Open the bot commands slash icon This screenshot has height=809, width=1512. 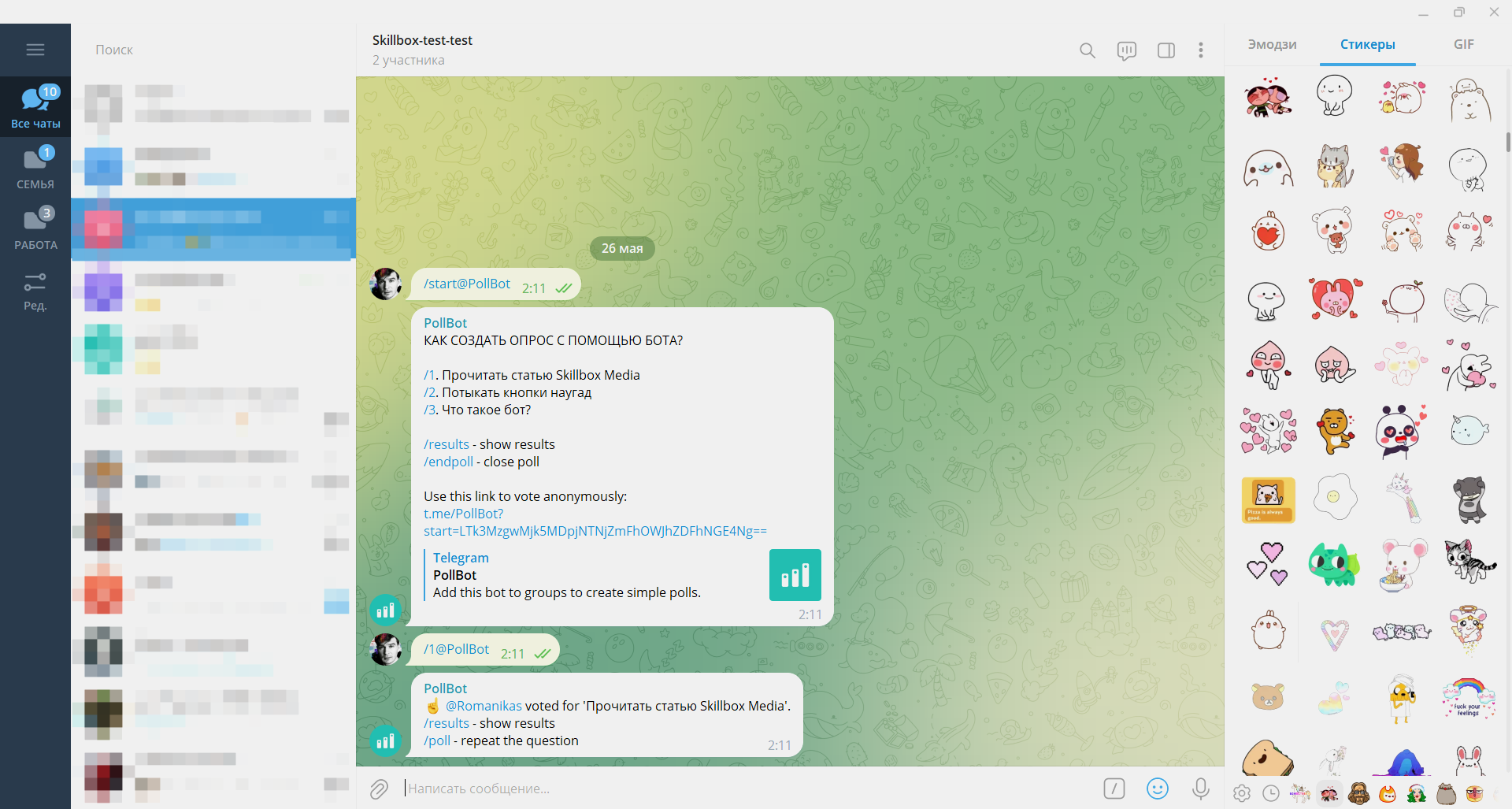1114,789
